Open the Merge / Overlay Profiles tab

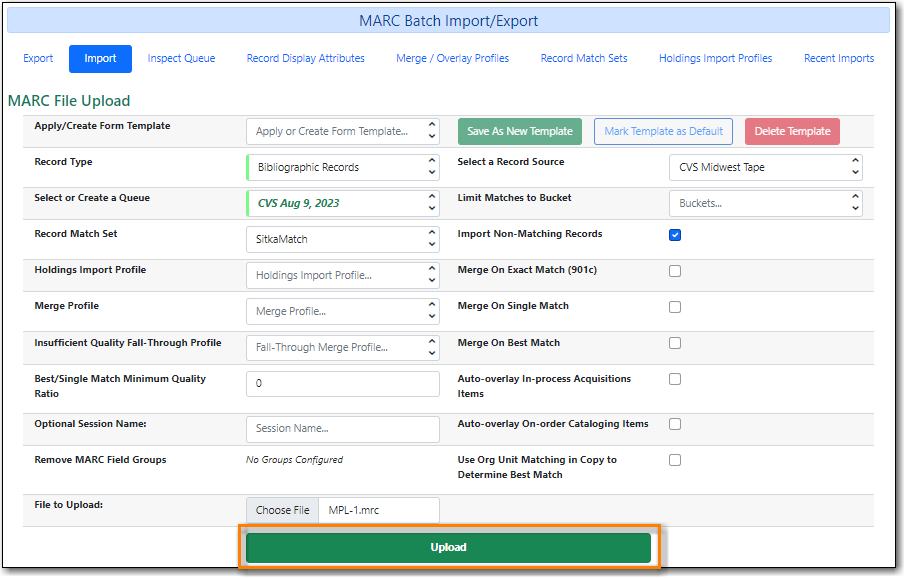[x=452, y=58]
